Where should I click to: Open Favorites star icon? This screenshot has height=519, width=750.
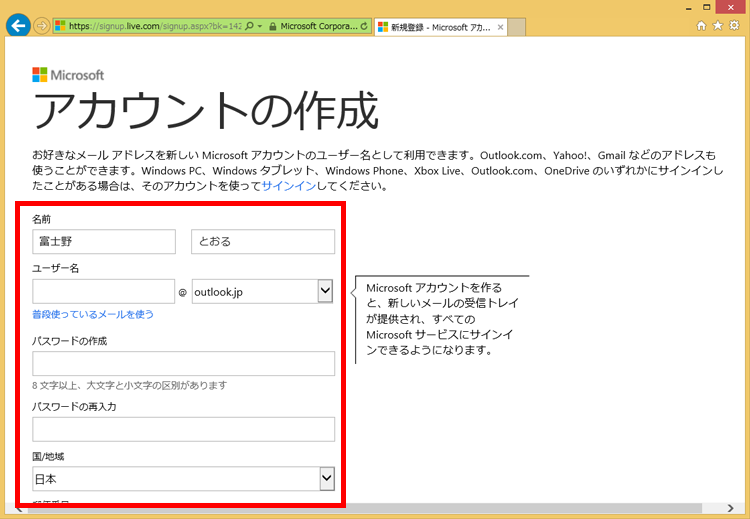click(x=717, y=26)
